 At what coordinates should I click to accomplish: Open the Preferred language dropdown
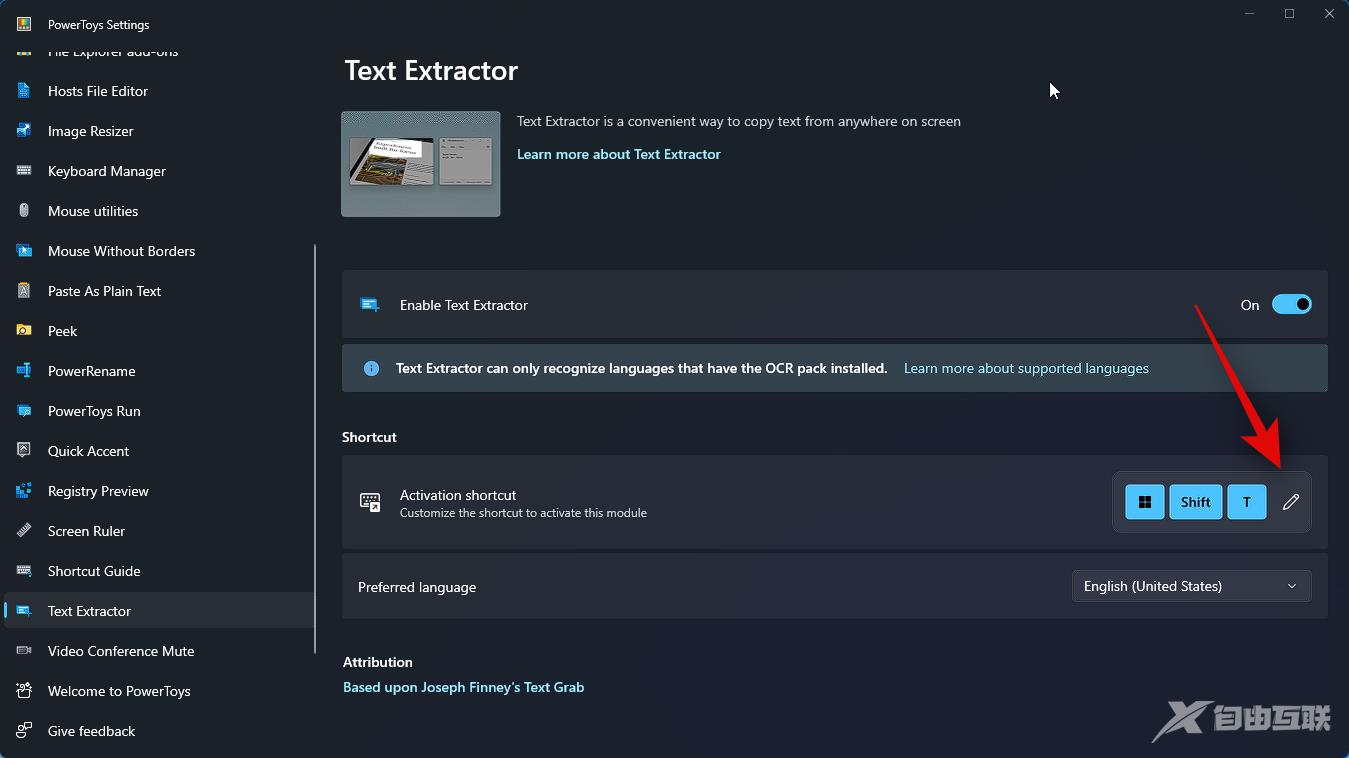point(1191,586)
